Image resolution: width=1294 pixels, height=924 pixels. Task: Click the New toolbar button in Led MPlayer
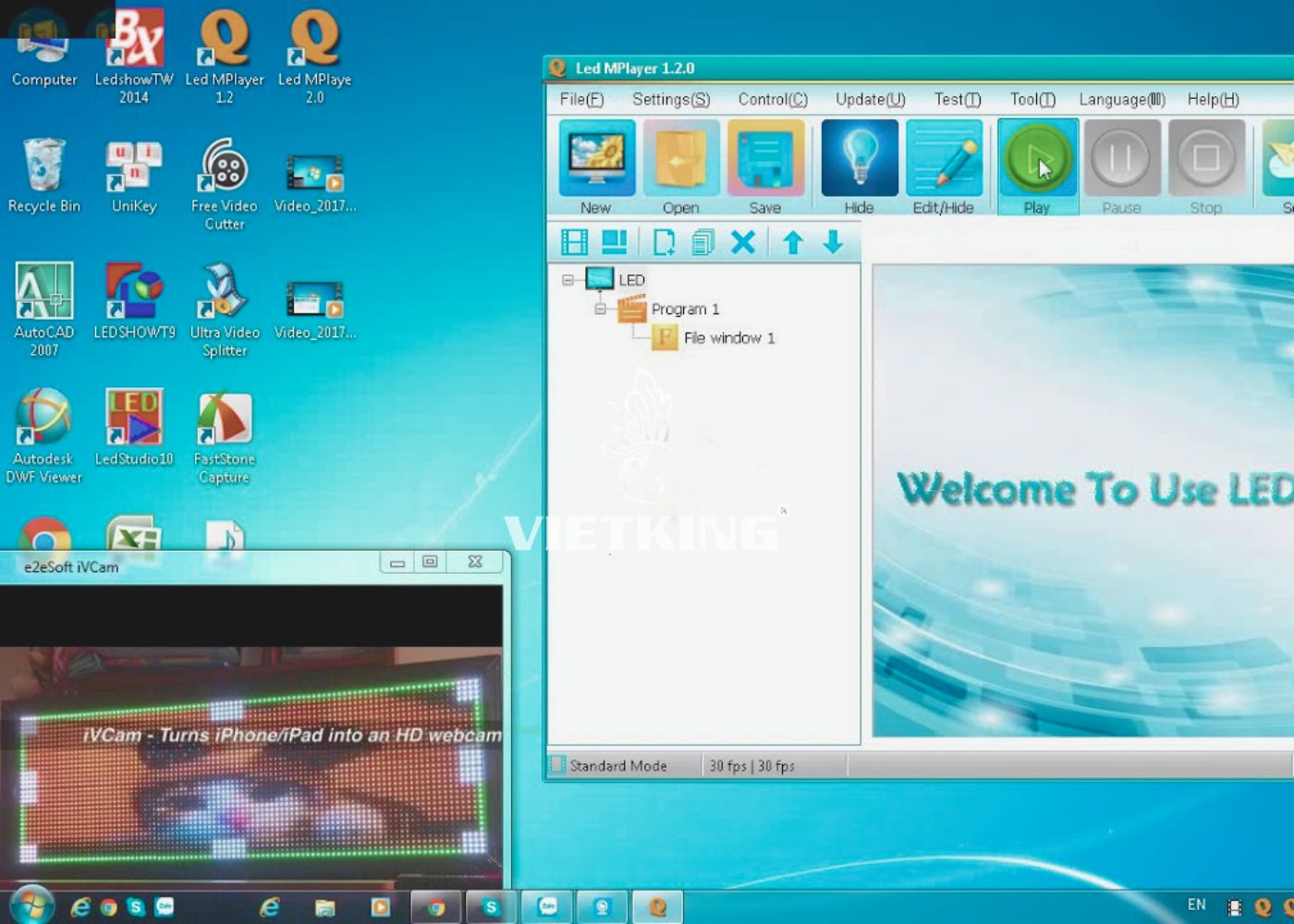click(x=596, y=167)
